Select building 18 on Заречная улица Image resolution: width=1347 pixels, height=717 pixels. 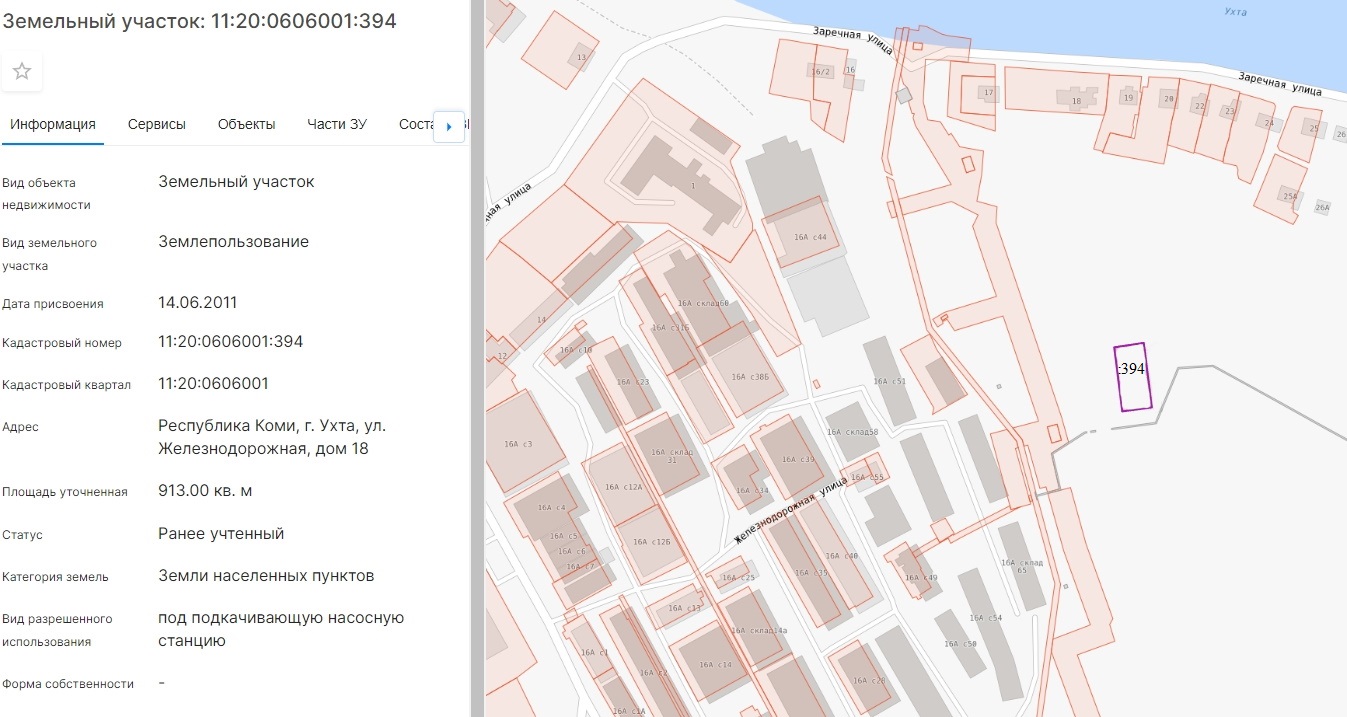1075,101
